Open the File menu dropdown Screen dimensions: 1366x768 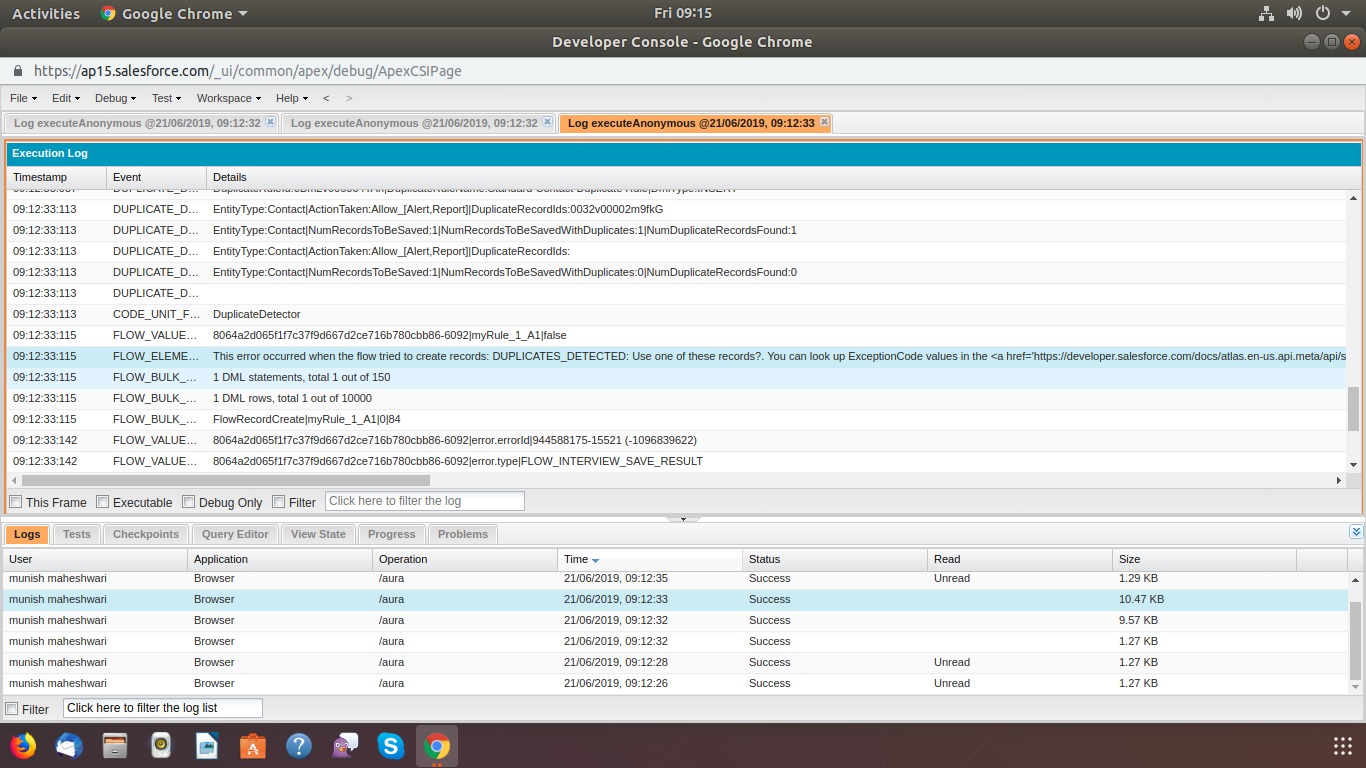click(23, 98)
